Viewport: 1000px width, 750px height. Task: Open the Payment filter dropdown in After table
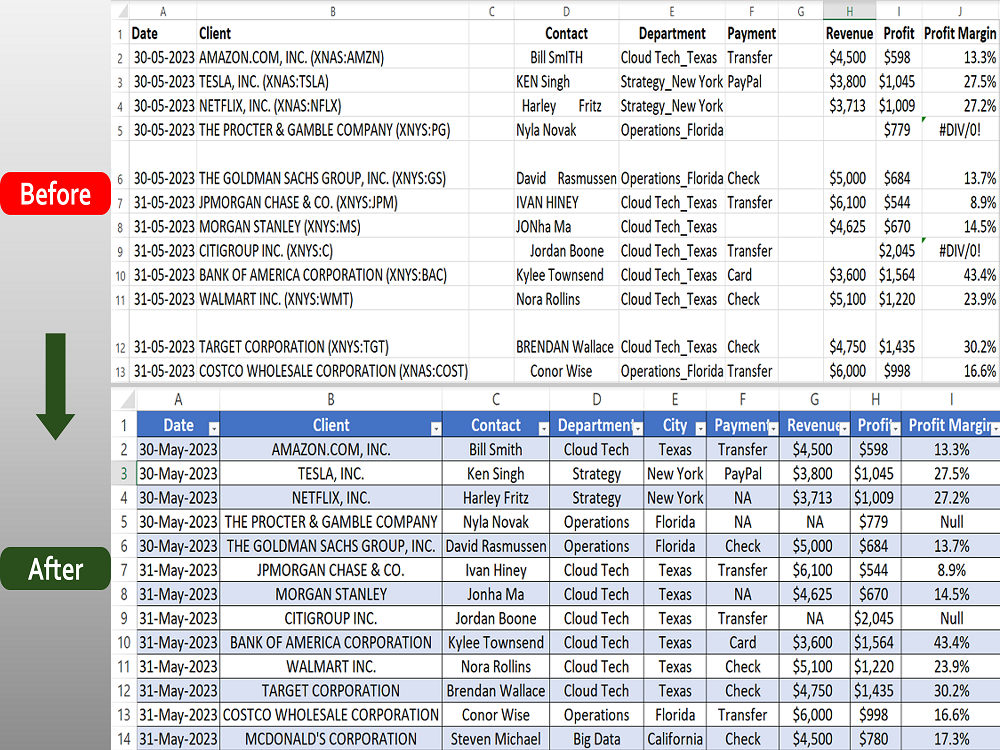[x=773, y=429]
